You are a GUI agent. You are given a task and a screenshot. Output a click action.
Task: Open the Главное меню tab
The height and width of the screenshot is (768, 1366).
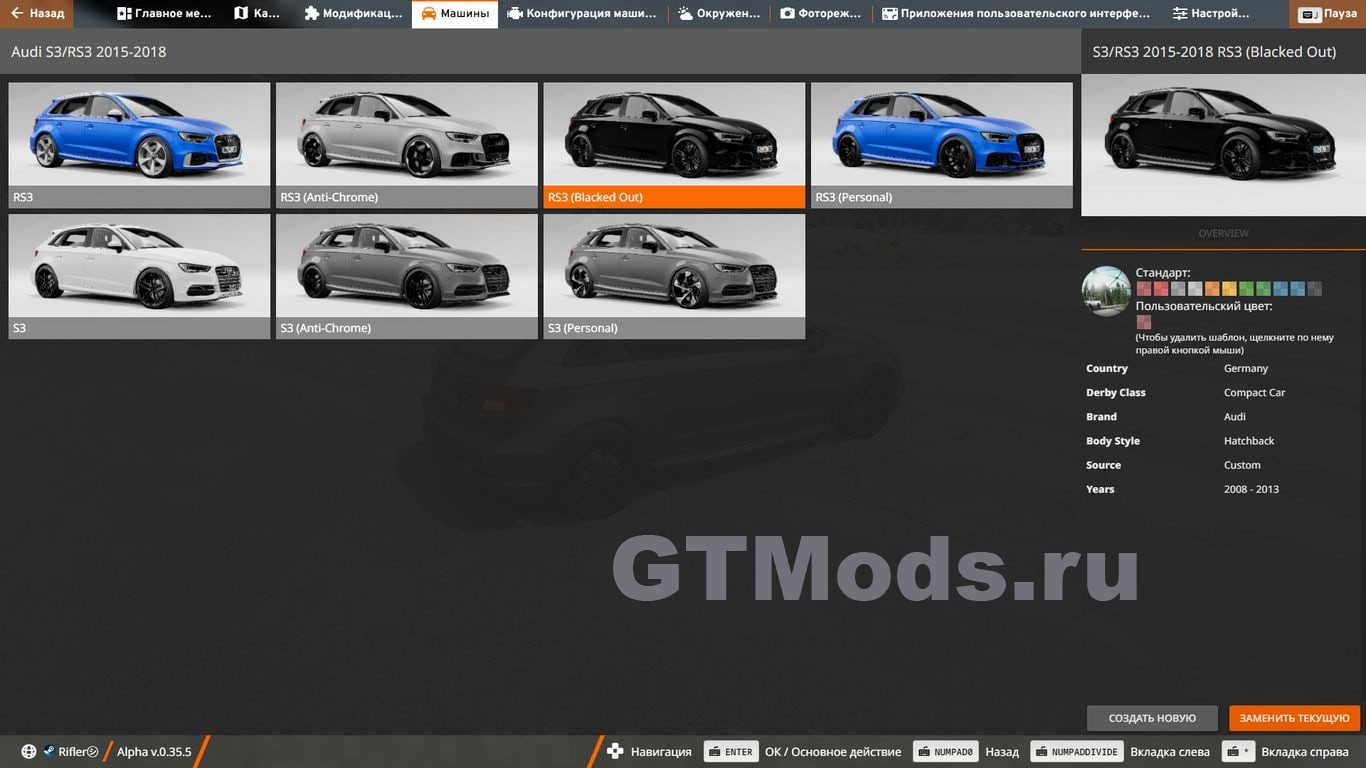165,14
